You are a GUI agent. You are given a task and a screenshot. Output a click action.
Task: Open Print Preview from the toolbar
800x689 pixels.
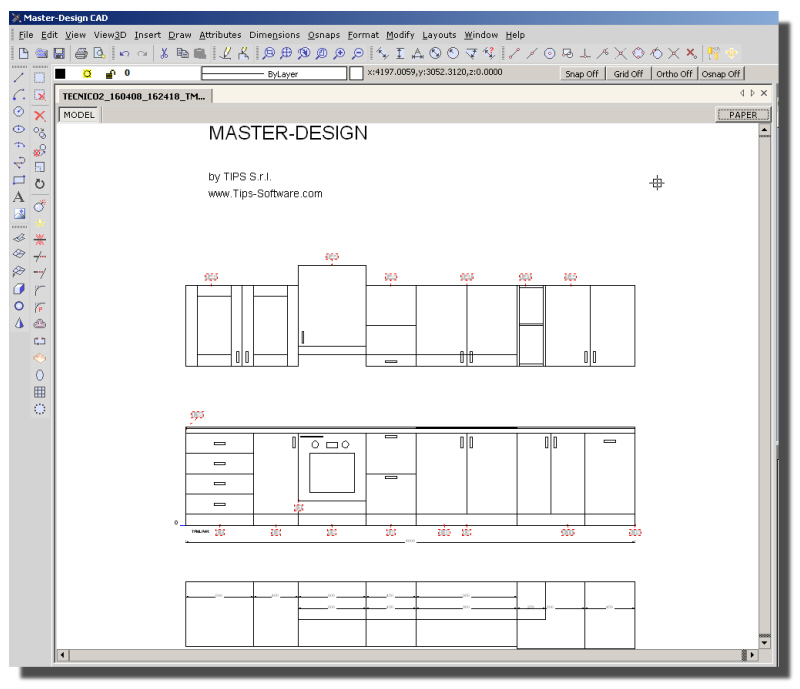click(x=100, y=47)
